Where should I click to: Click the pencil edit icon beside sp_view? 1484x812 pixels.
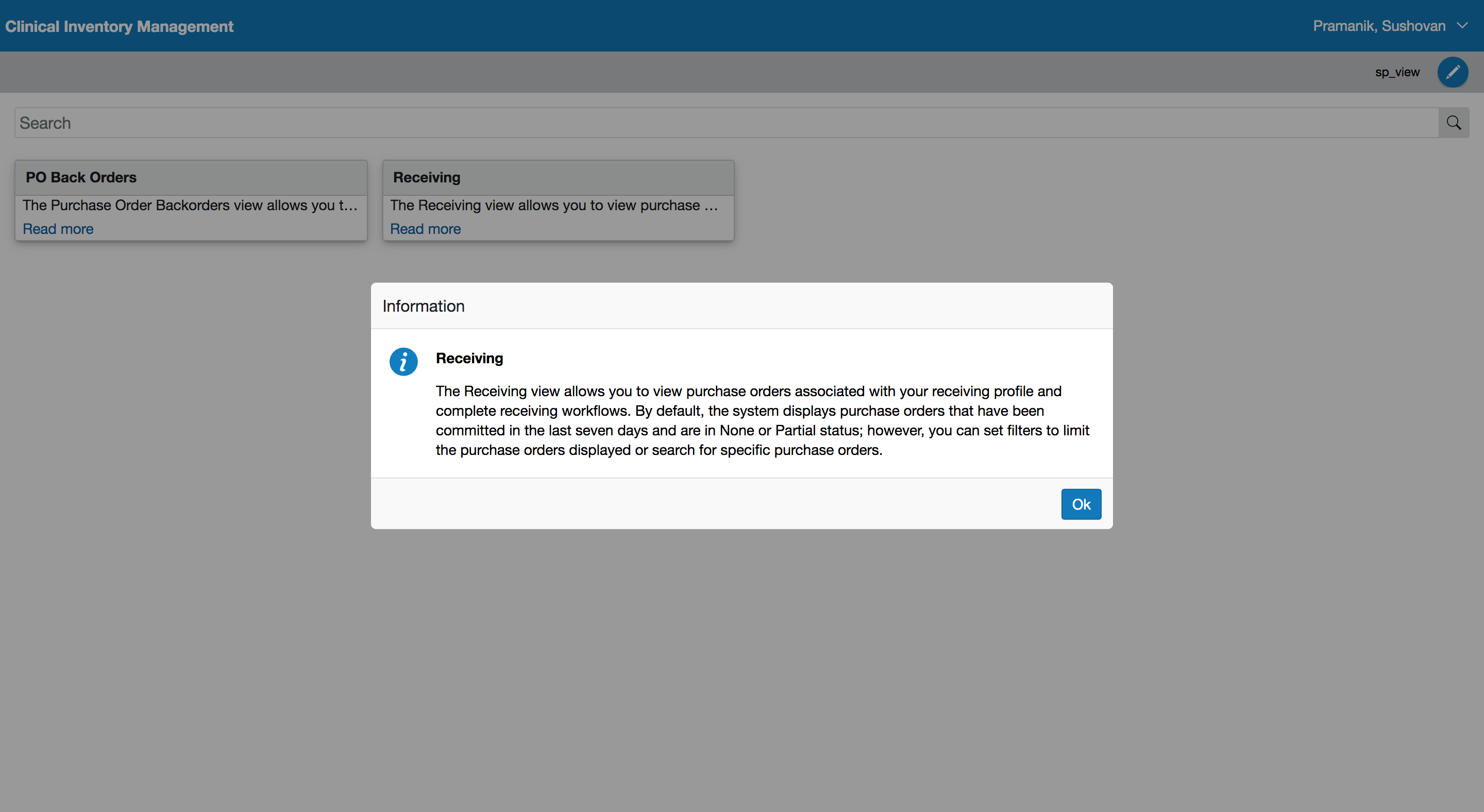1453,72
